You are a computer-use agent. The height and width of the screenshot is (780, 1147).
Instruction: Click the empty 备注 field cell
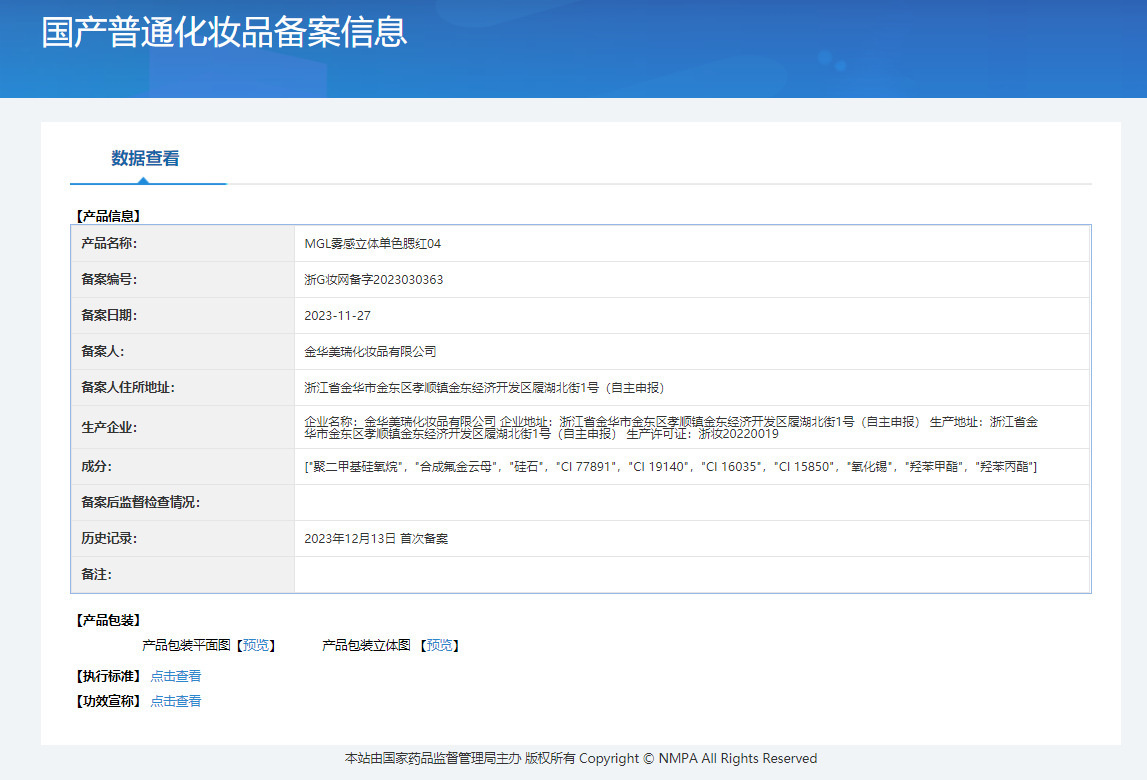691,575
